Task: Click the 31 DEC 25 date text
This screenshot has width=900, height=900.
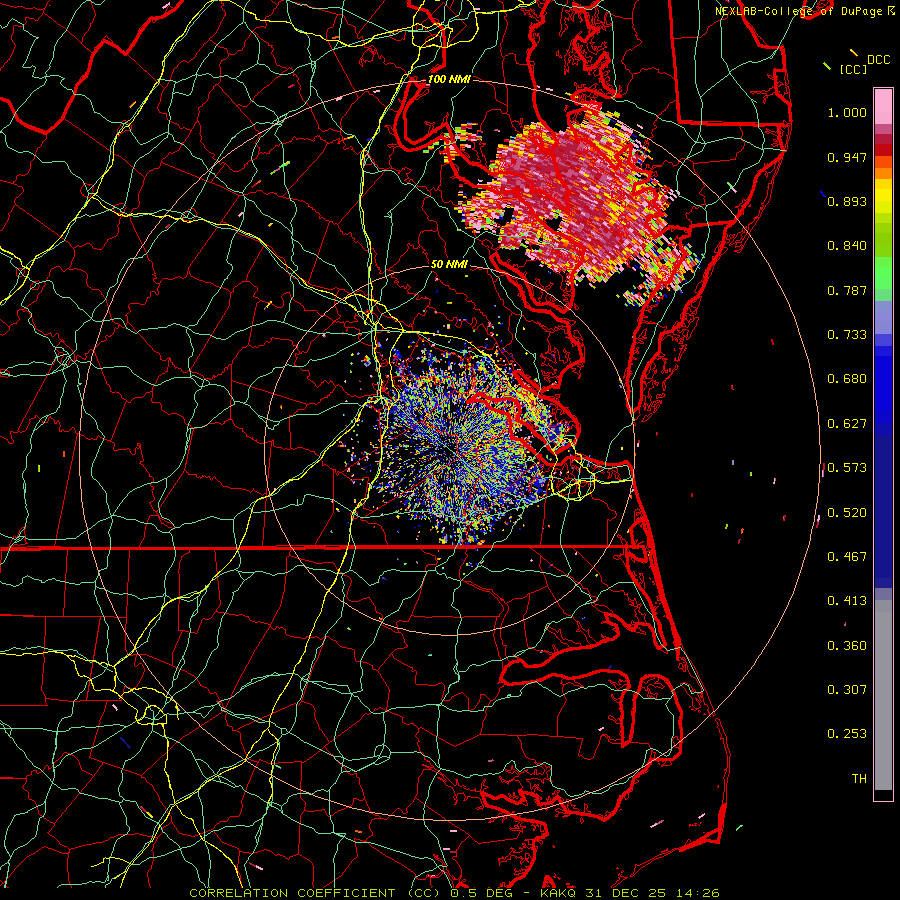Action: click(627, 893)
